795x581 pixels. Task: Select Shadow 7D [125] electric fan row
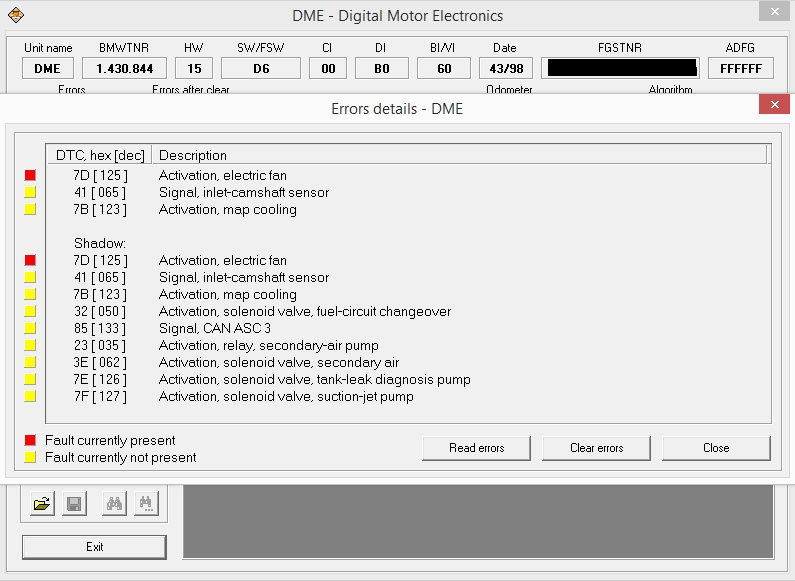click(408, 261)
